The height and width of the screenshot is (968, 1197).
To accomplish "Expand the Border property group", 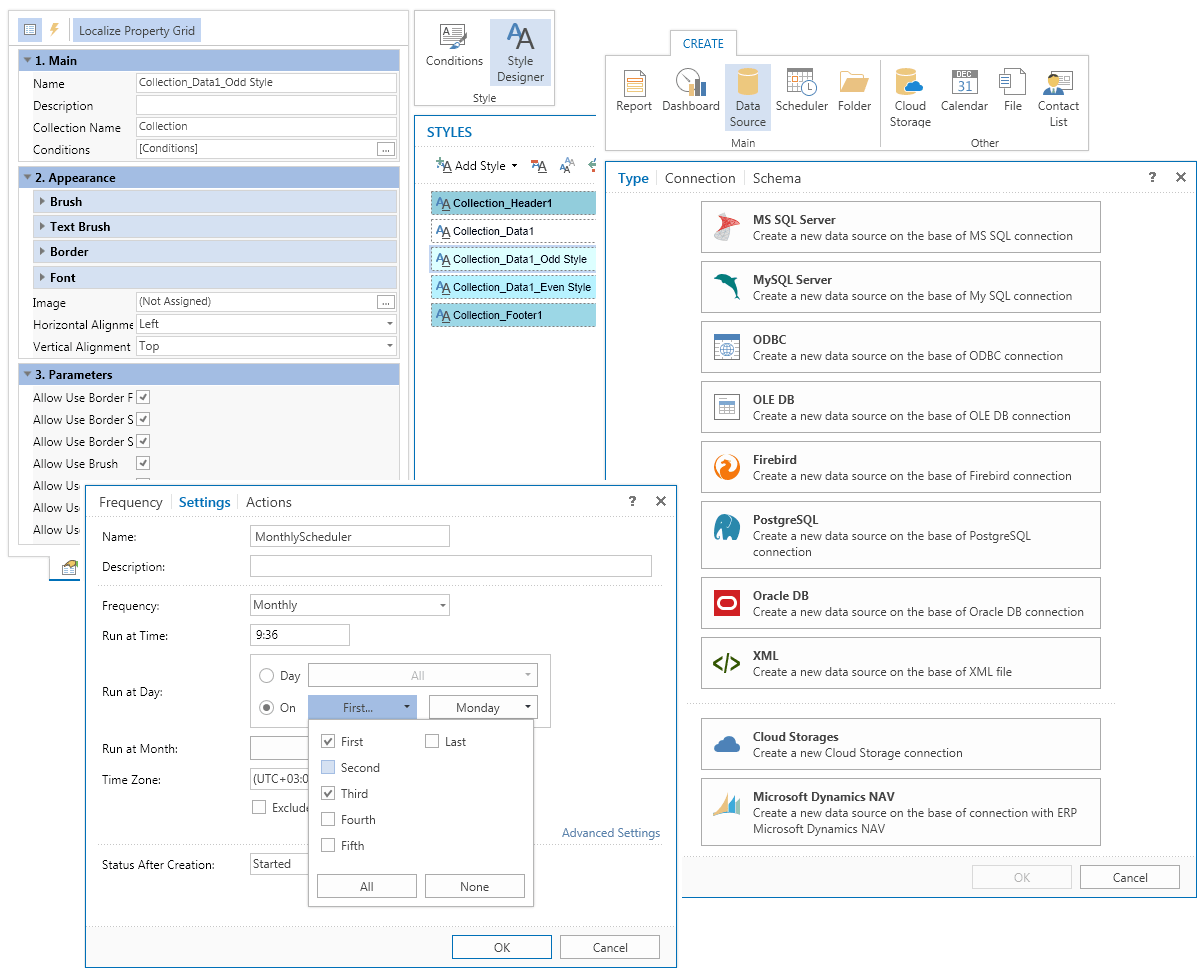I will point(42,252).
